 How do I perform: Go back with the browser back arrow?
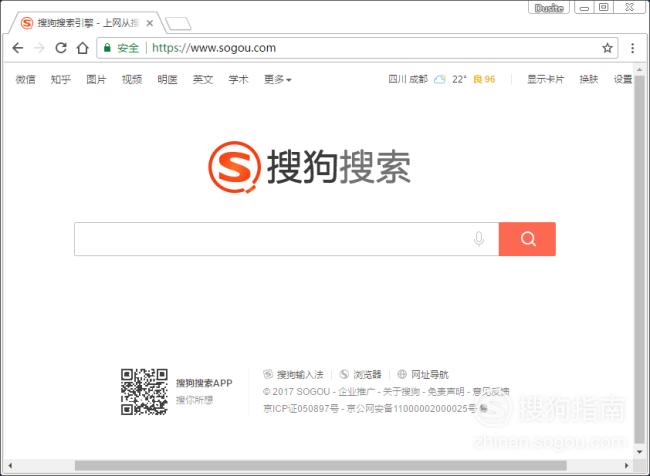click(18, 48)
